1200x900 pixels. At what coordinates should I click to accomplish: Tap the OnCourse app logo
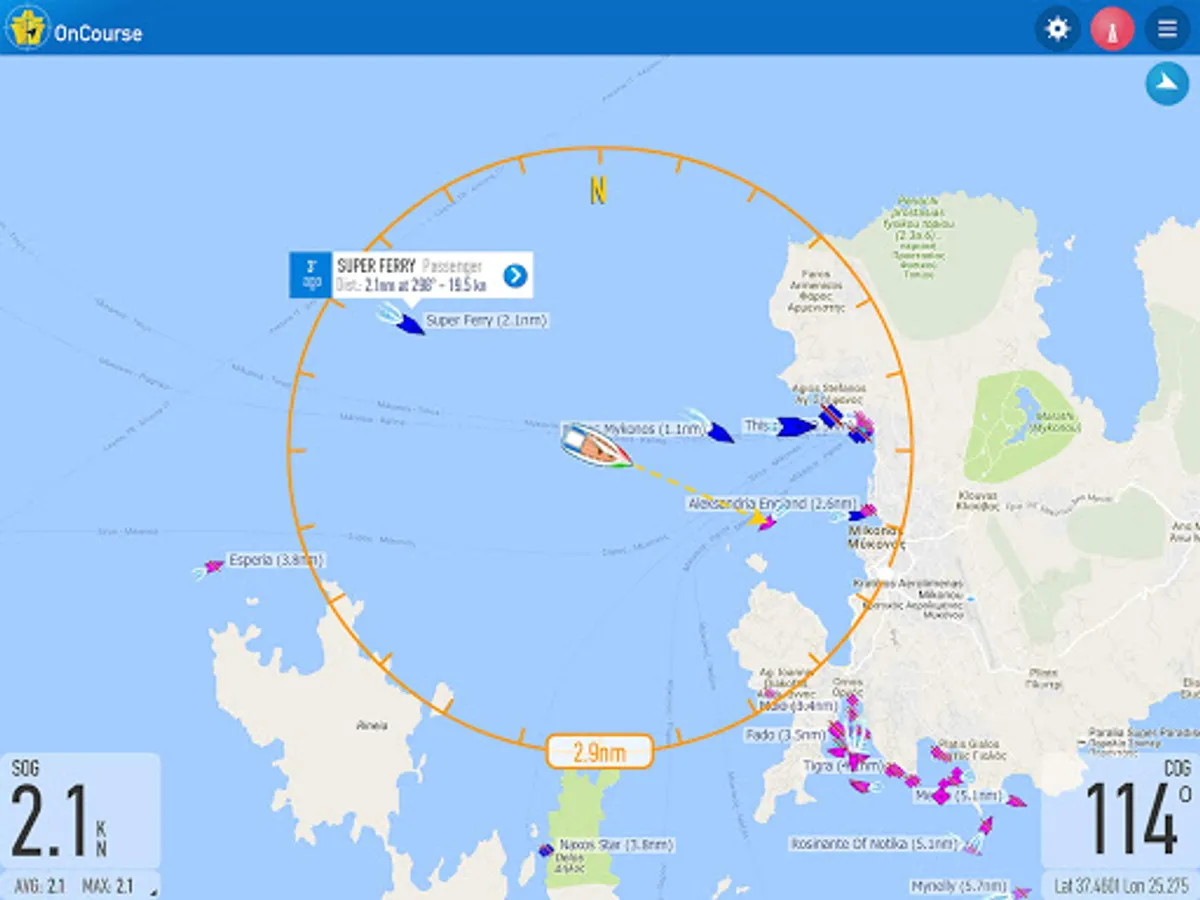click(27, 28)
